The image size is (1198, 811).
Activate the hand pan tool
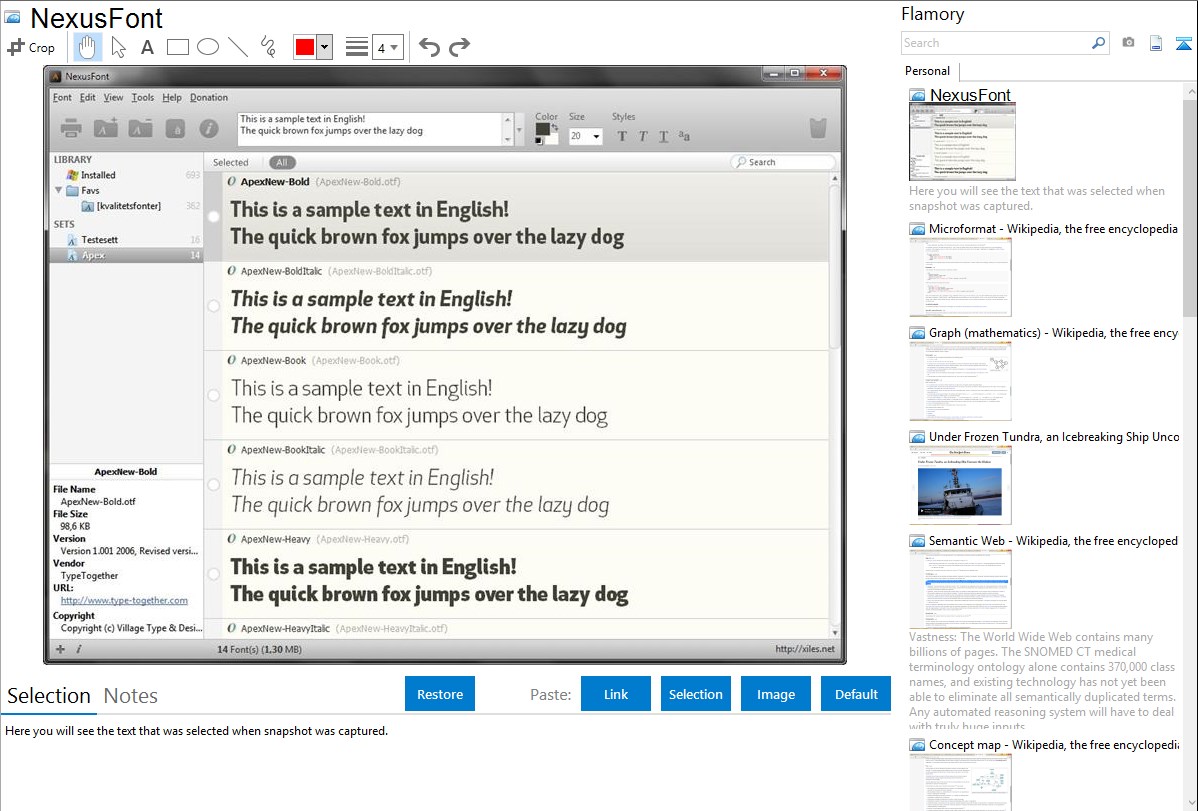pyautogui.click(x=87, y=47)
